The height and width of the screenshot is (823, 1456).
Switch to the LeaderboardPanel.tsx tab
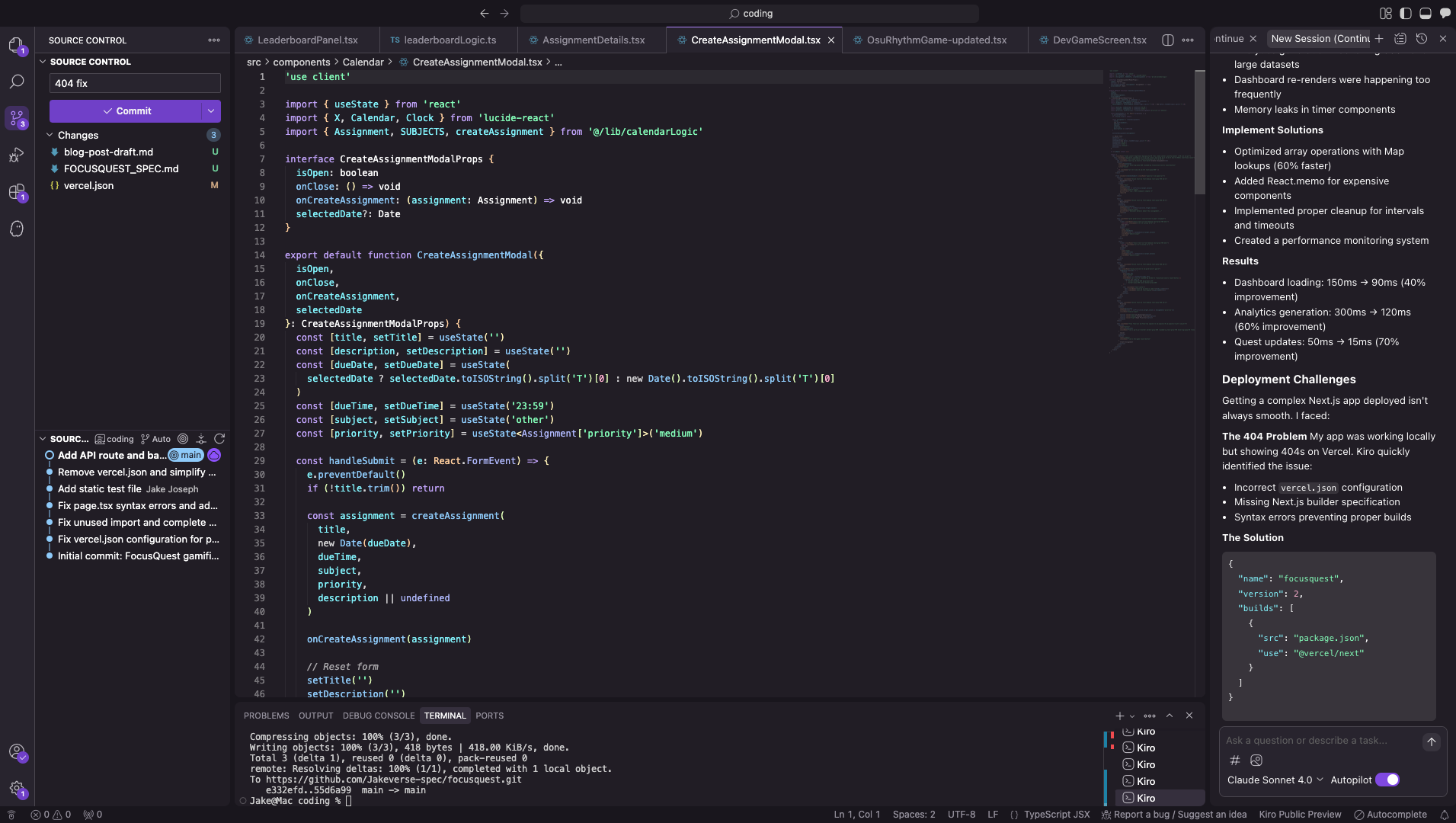(x=307, y=40)
